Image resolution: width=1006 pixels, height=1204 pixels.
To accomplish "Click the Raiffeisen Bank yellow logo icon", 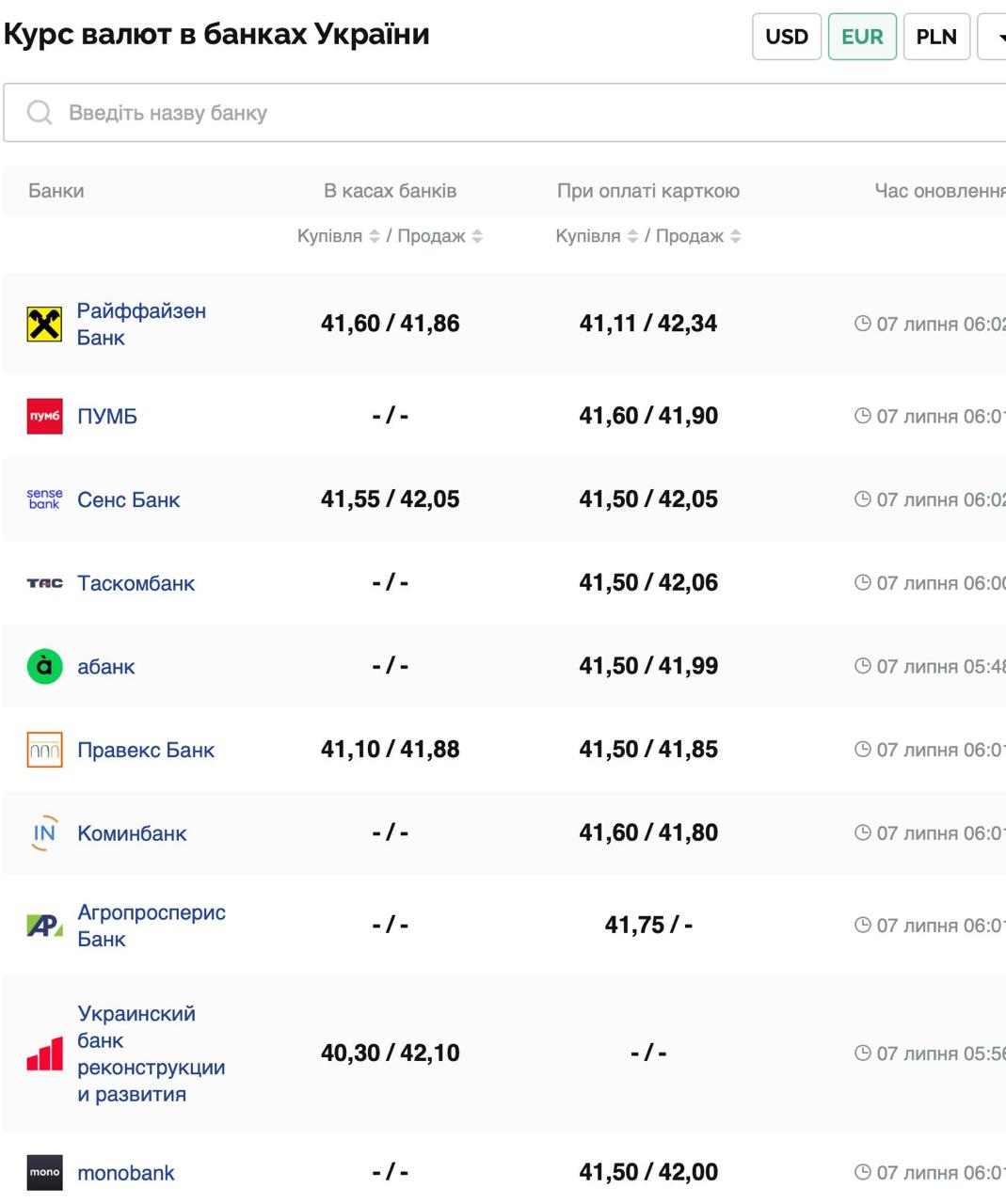I will pyautogui.click(x=44, y=325).
